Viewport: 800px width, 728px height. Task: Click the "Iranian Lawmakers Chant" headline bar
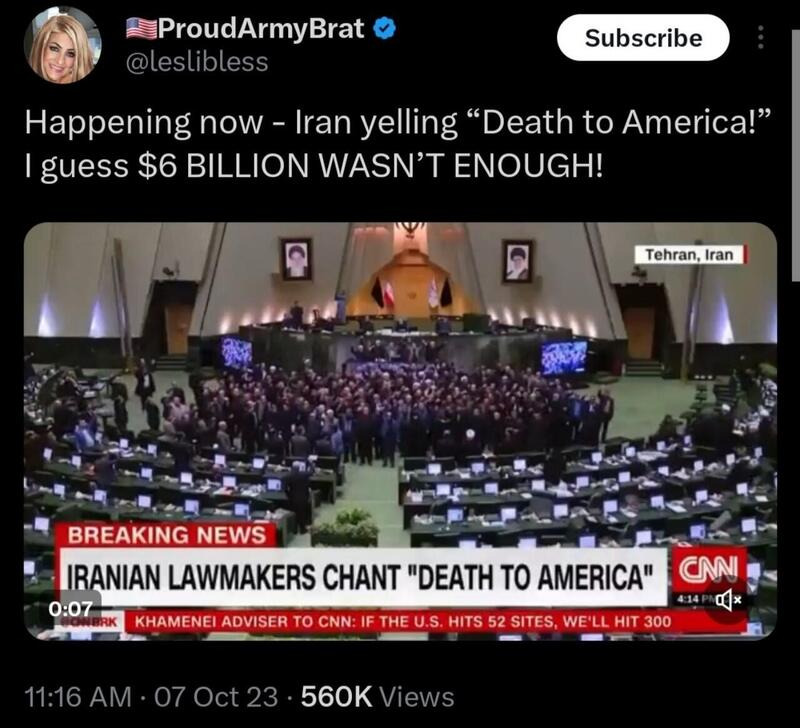point(362,578)
